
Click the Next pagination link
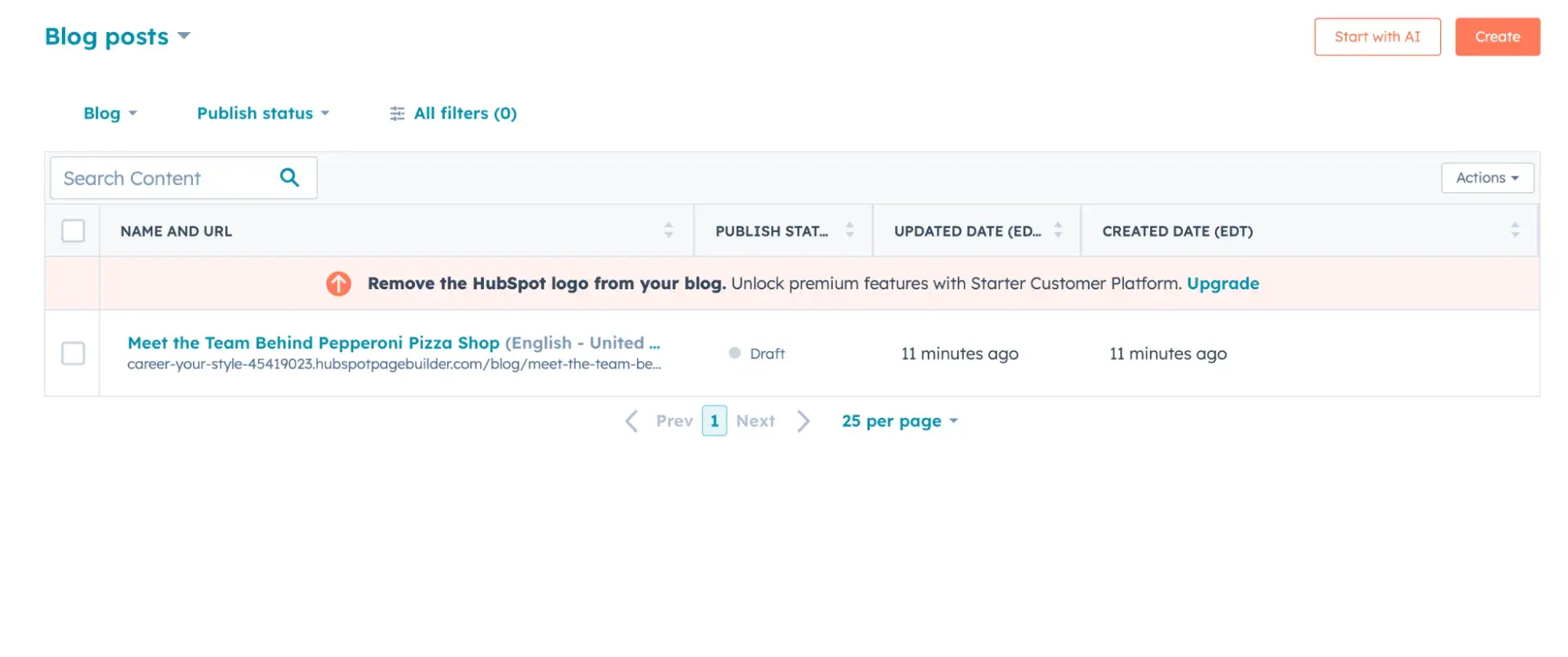pyautogui.click(x=755, y=421)
